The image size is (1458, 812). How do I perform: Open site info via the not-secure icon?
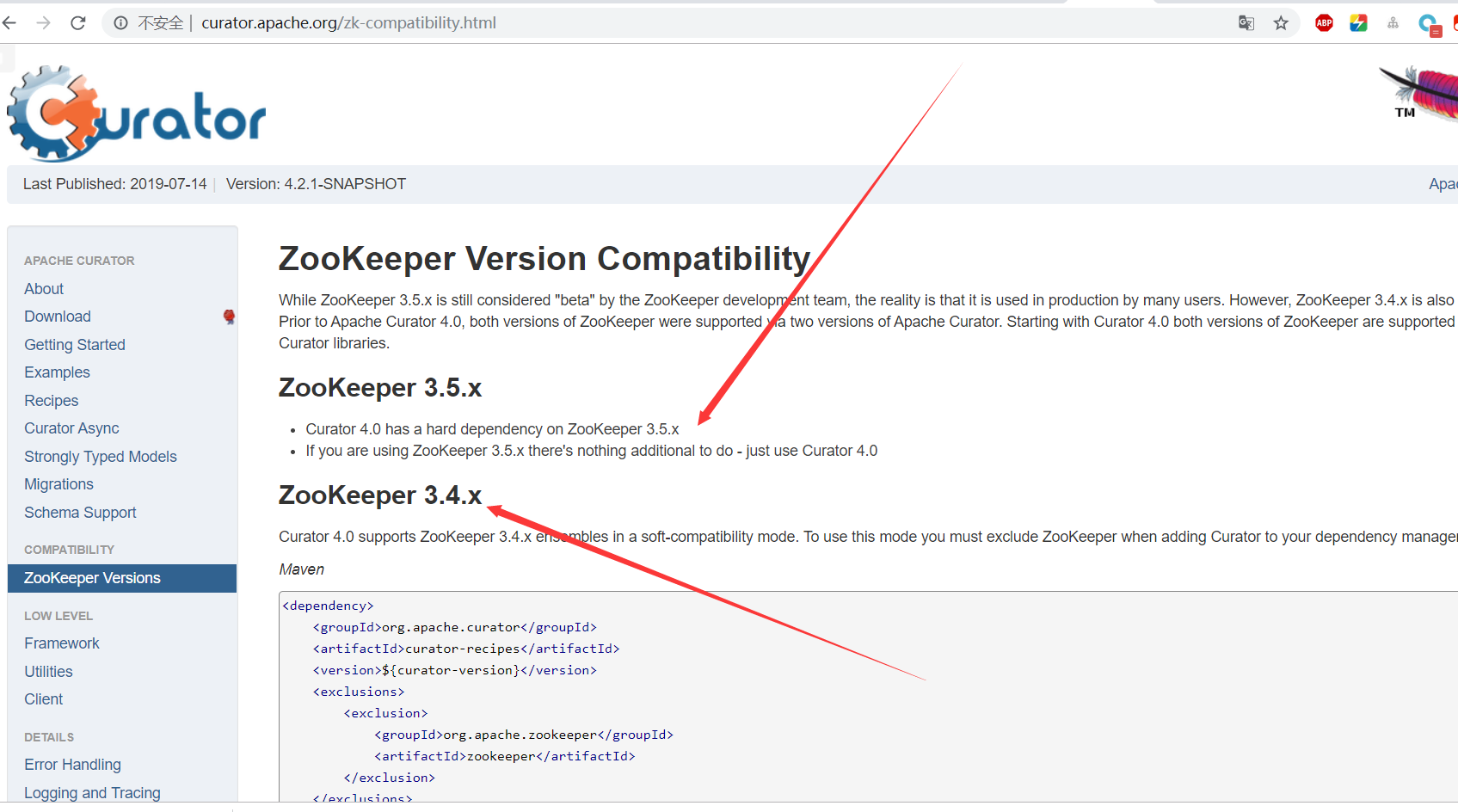pyautogui.click(x=121, y=23)
